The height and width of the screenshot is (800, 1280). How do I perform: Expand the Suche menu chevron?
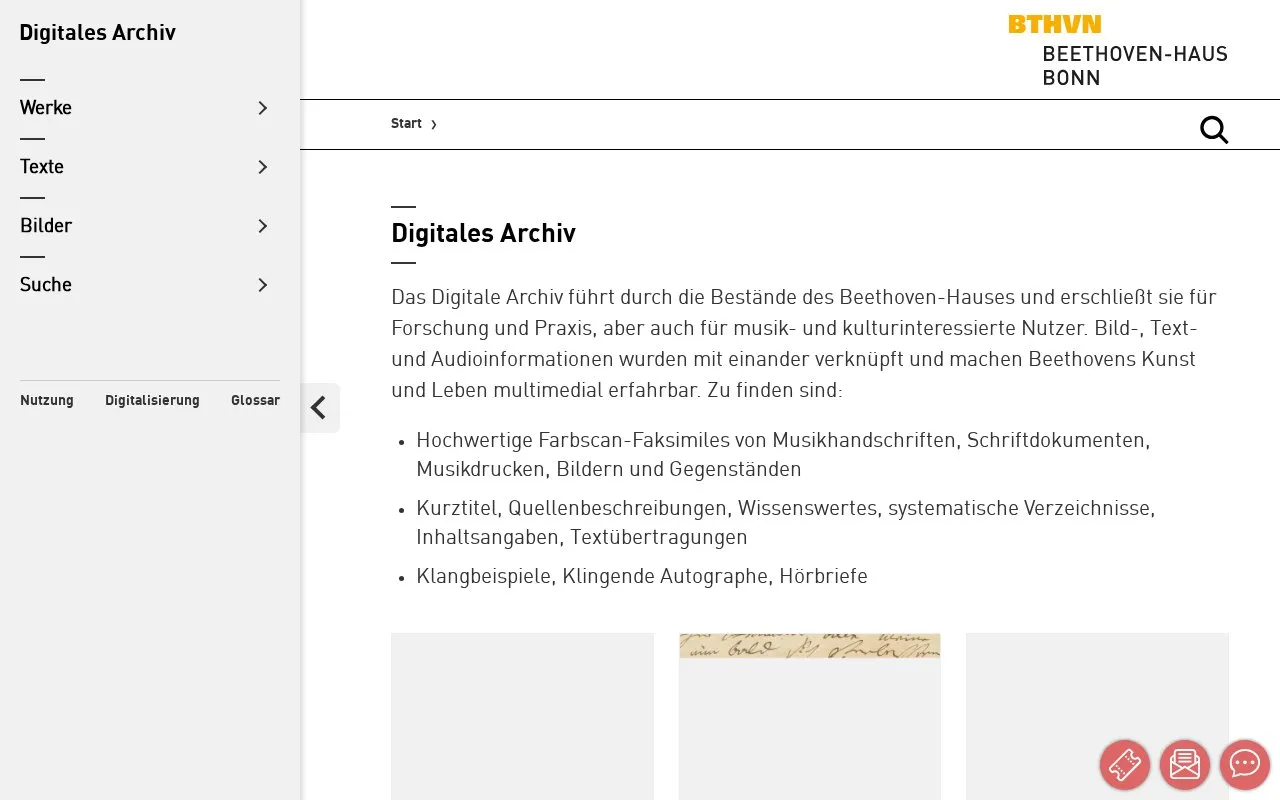[x=263, y=285]
